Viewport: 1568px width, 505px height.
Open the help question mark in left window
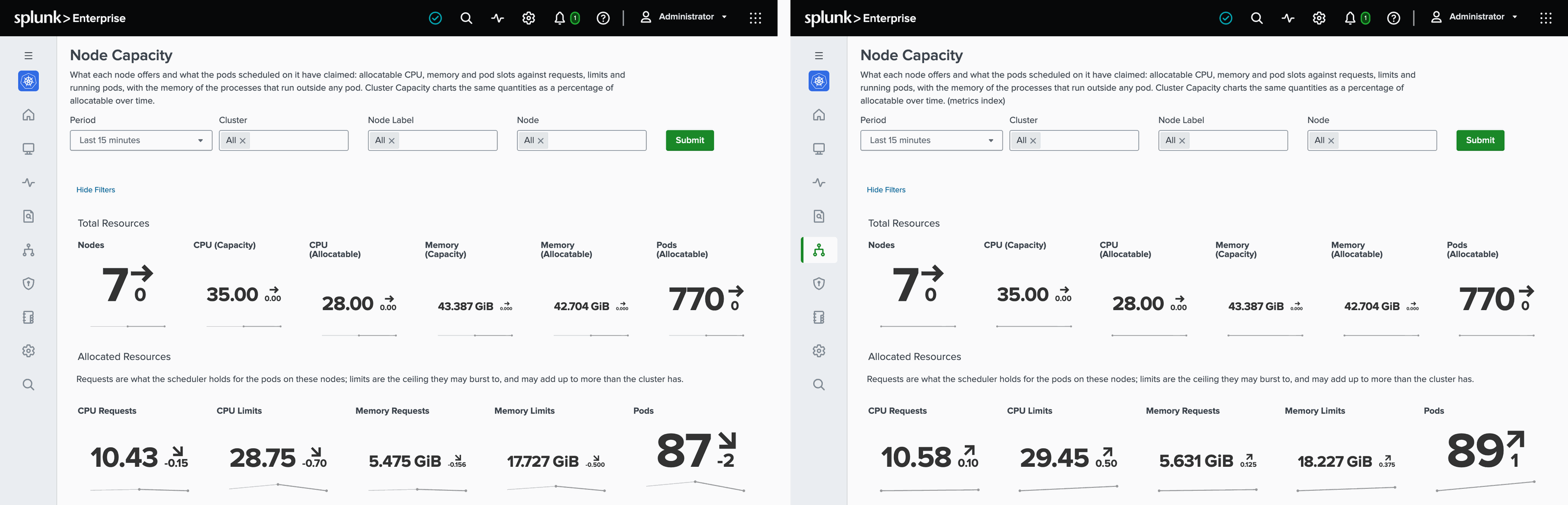pos(603,18)
